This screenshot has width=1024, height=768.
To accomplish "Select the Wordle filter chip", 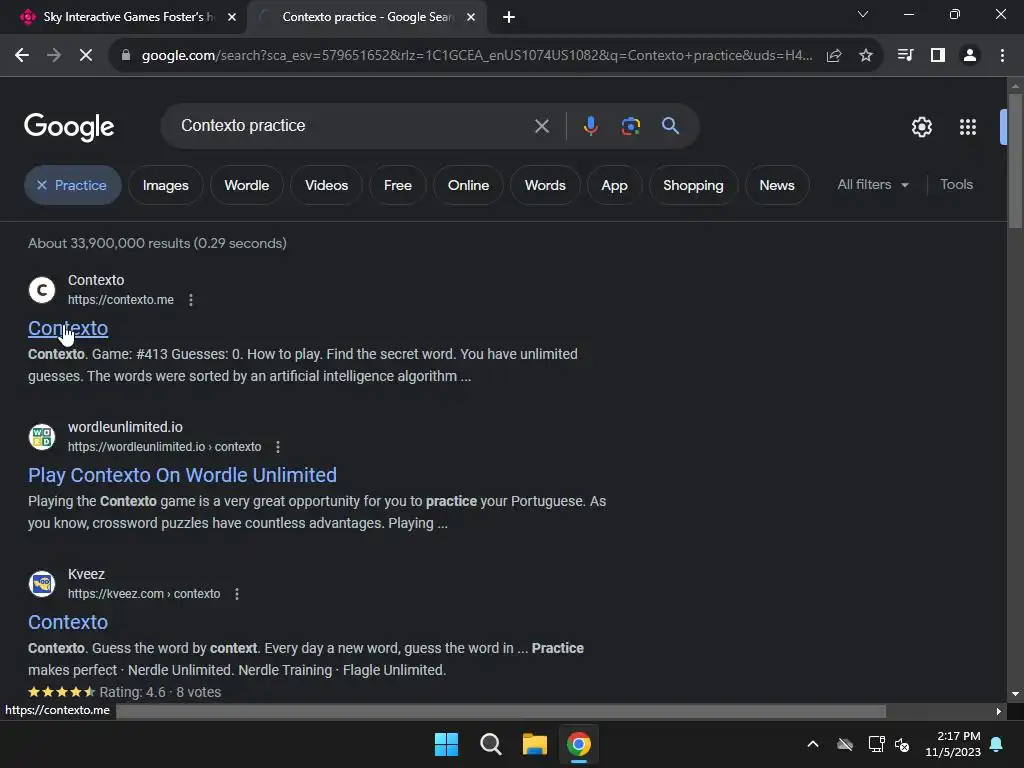I will [x=246, y=185].
